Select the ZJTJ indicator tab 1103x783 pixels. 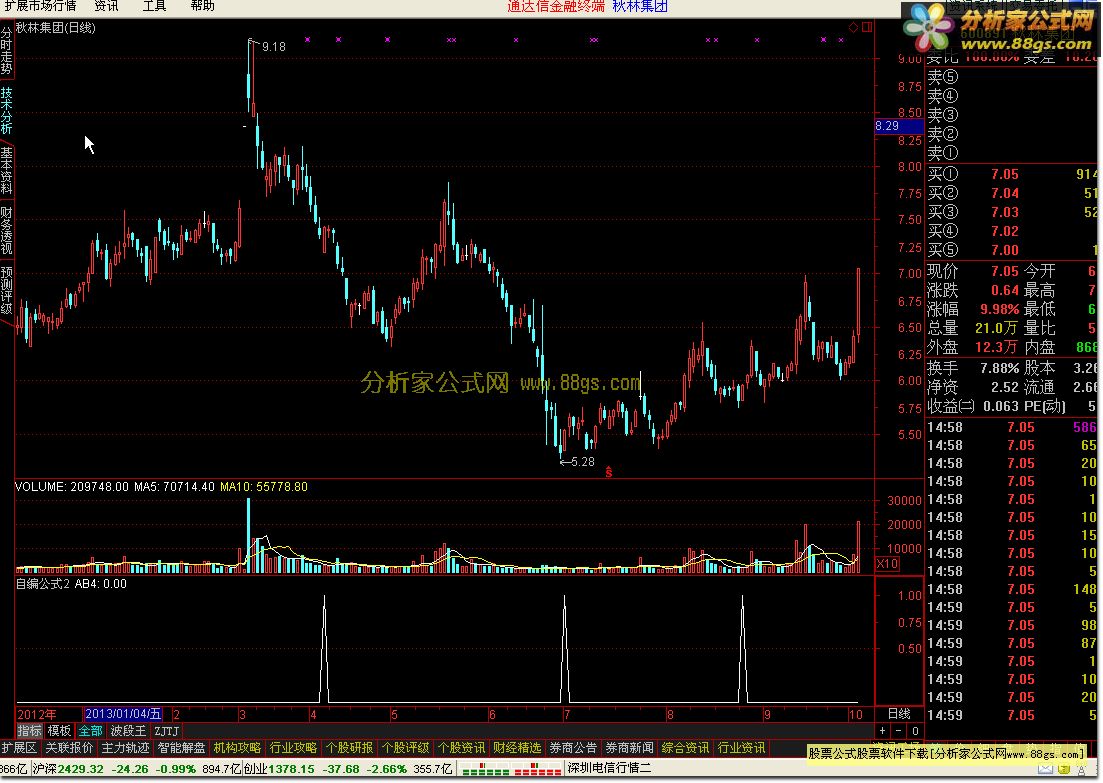[167, 731]
